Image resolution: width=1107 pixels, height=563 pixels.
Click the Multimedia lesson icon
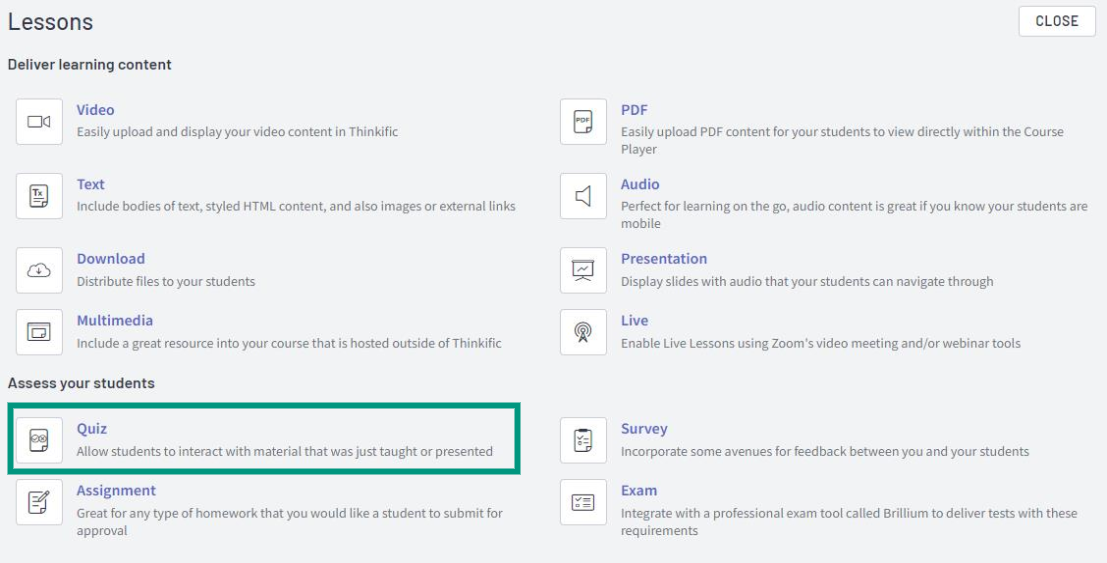coord(39,332)
